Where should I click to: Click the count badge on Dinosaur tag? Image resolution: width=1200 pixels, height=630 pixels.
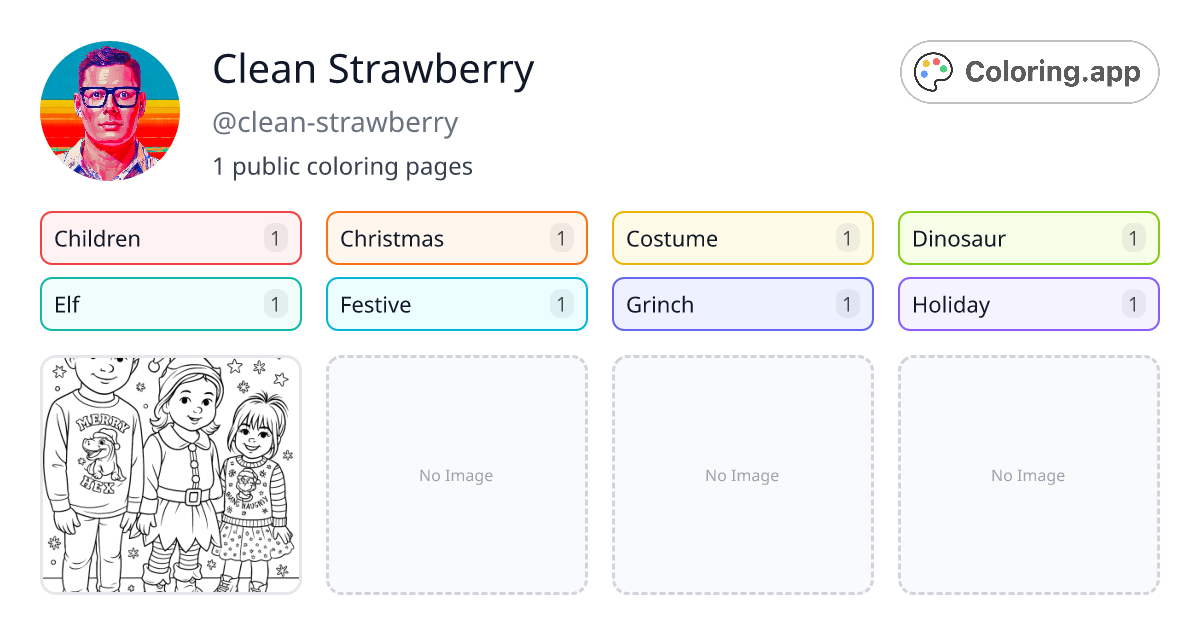1133,238
